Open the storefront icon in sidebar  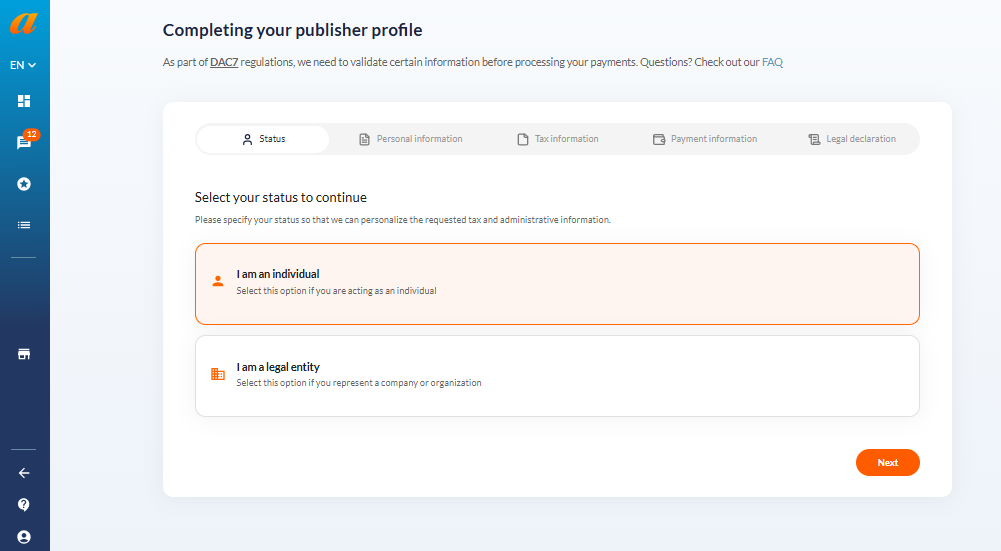(x=24, y=354)
